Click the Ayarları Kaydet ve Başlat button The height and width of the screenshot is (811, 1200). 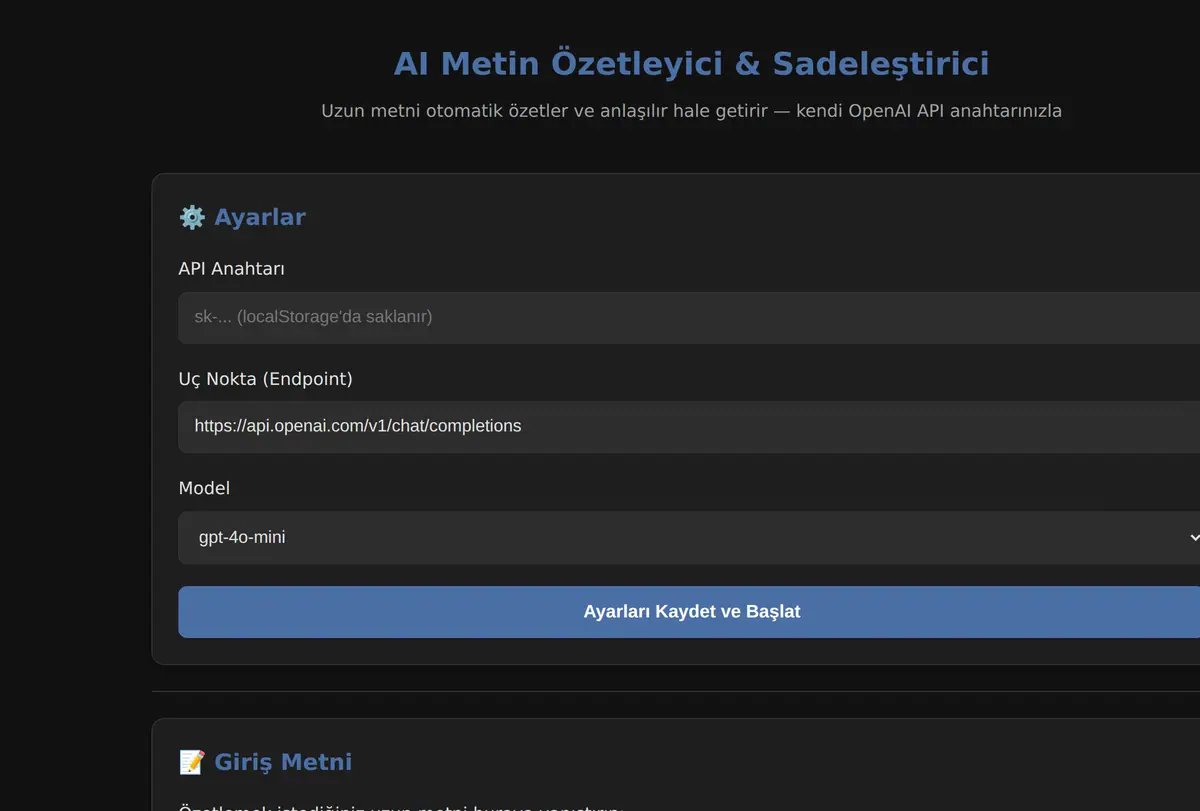(x=690, y=612)
